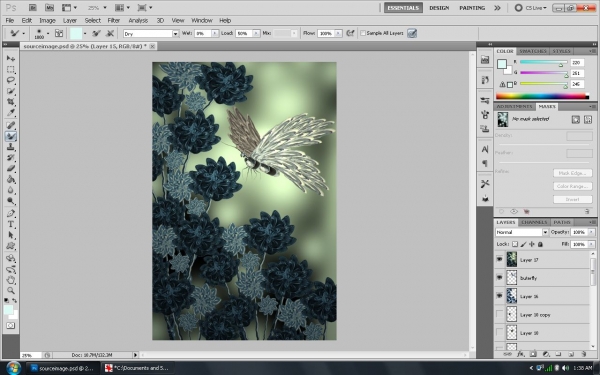
Task: Click the Windows Start button
Action: click(x=13, y=368)
